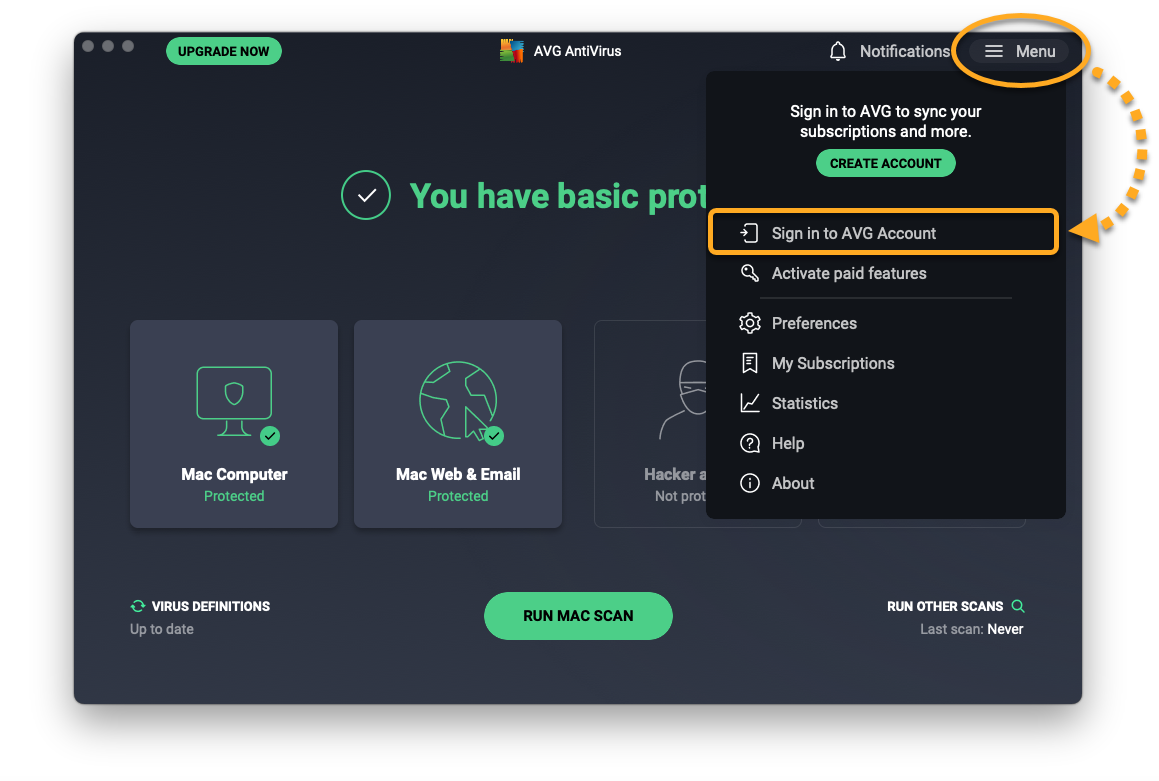Viewport: 1159px width, 781px height.
Task: Click the green check badge on Mac Computer
Action: (270, 436)
